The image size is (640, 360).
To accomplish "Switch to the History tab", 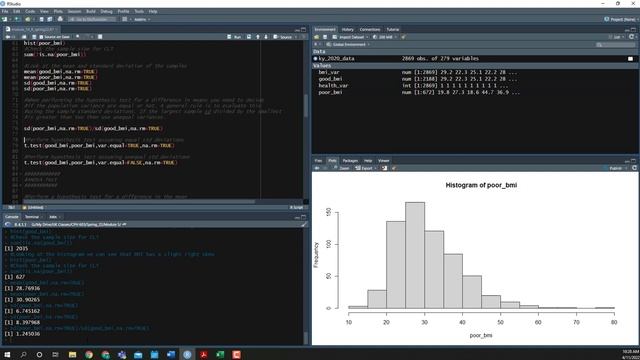I will click(x=348, y=29).
